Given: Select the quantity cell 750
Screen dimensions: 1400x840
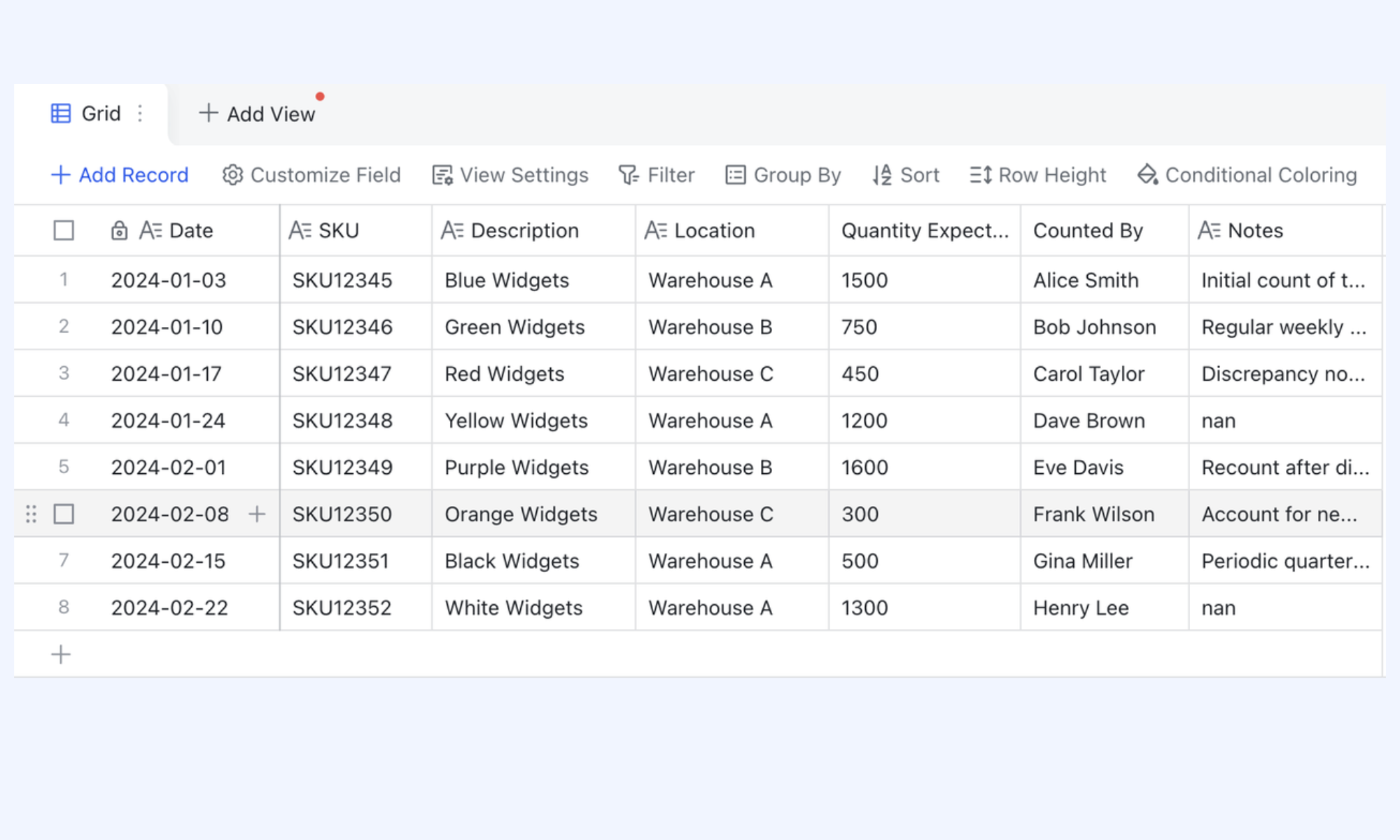Looking at the screenshot, I should pyautogui.click(x=925, y=327).
